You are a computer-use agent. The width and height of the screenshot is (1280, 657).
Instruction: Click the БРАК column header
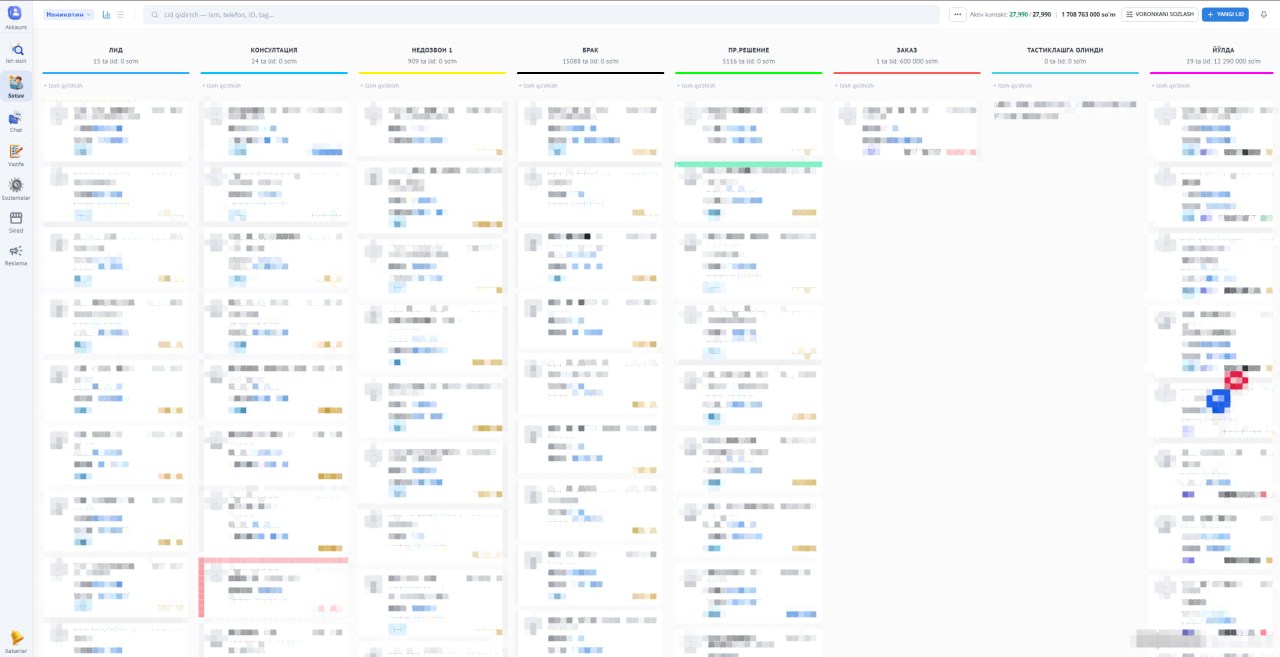(x=590, y=50)
